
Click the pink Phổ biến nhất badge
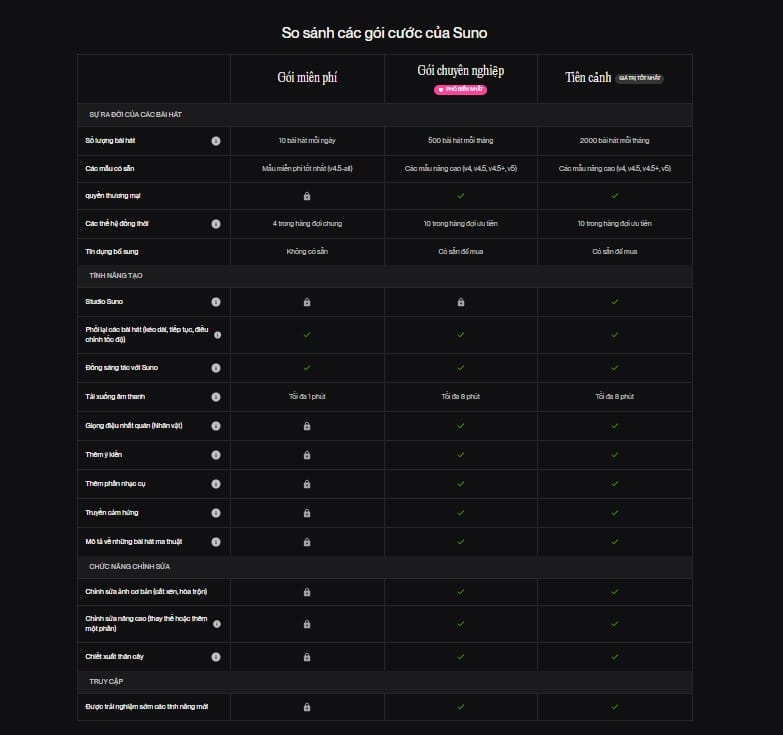(461, 89)
